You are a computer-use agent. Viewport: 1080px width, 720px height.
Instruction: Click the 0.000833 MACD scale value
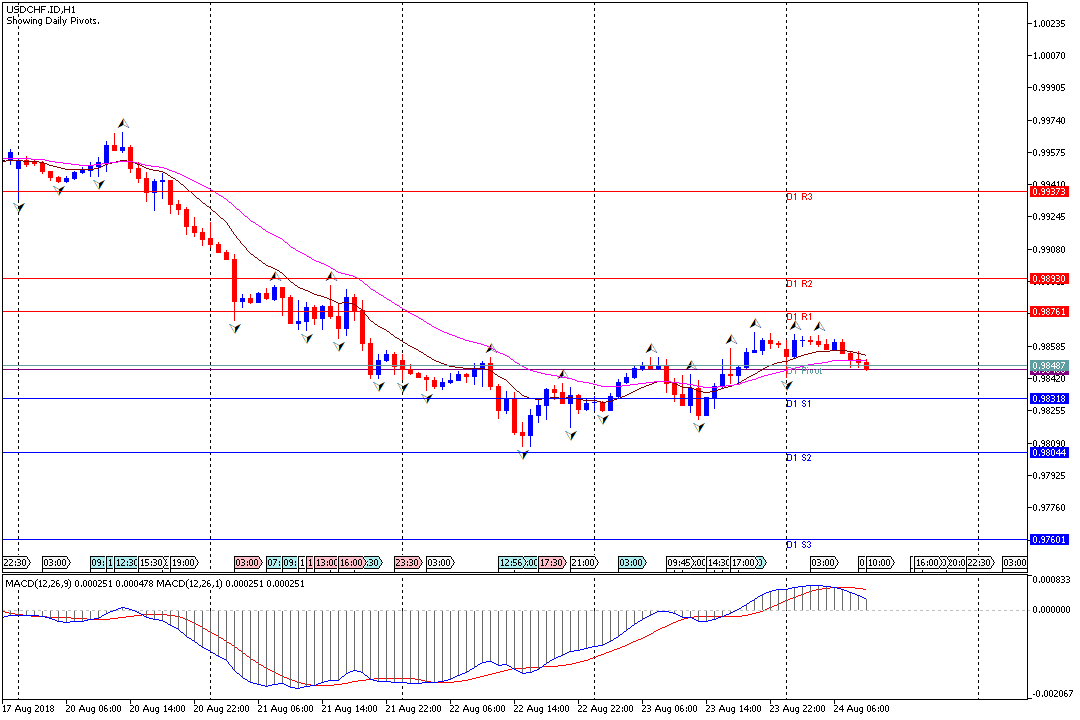pyautogui.click(x=1051, y=579)
